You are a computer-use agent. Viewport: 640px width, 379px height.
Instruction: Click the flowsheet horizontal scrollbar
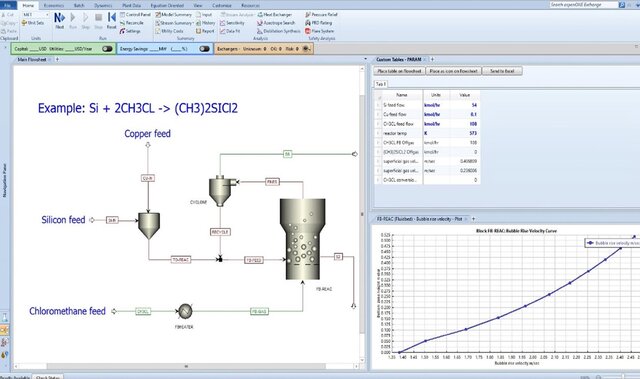(186, 366)
